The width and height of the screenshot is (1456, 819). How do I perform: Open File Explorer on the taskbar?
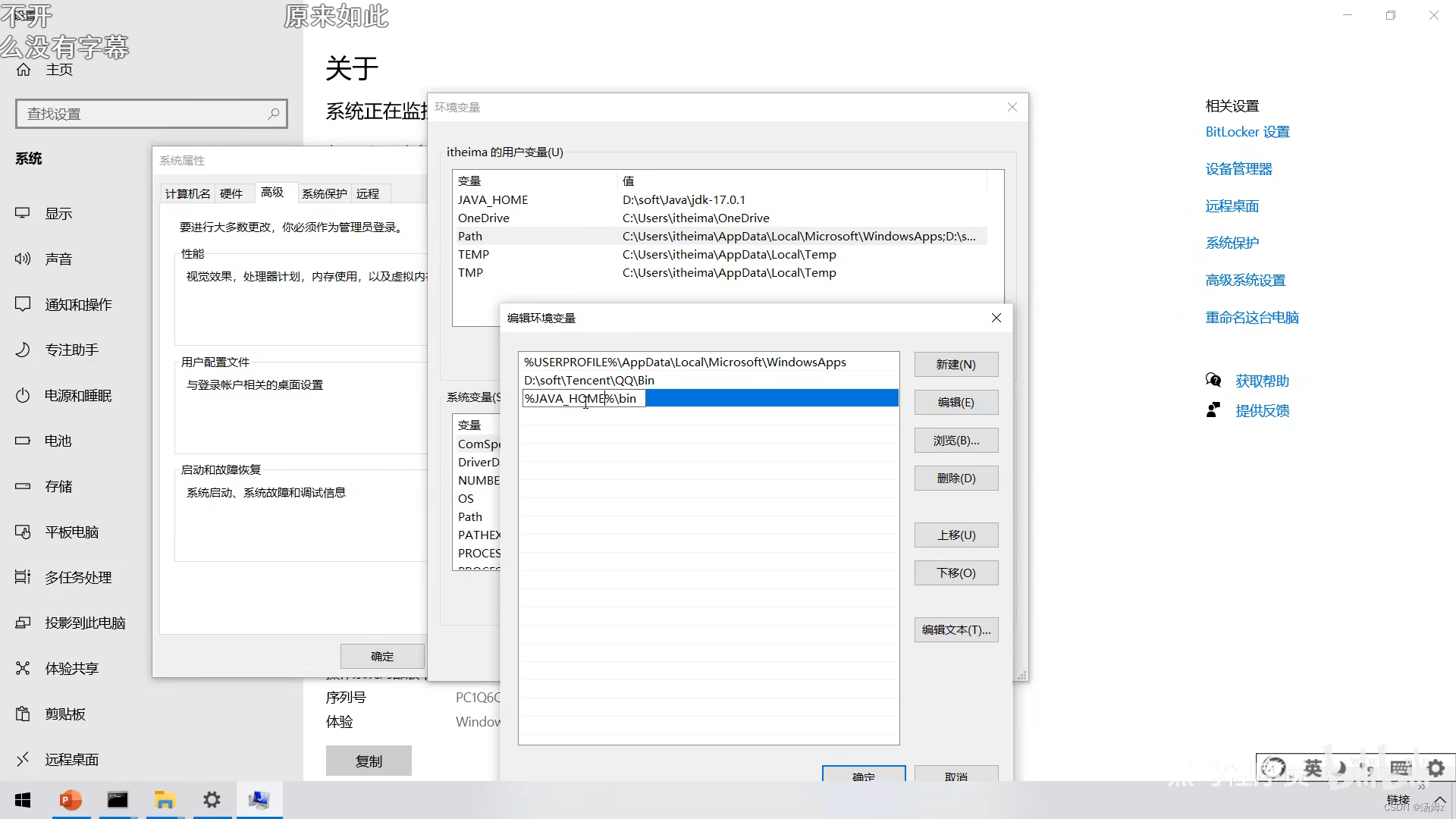165,800
